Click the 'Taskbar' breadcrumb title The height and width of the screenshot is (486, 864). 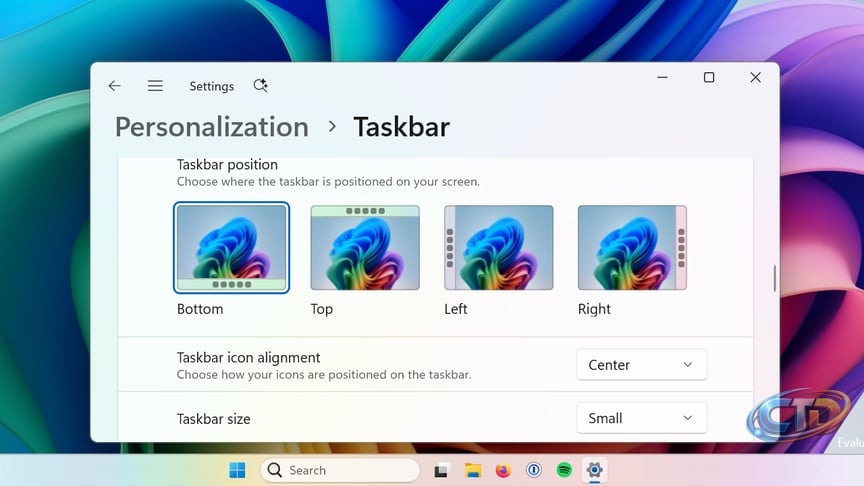click(402, 127)
